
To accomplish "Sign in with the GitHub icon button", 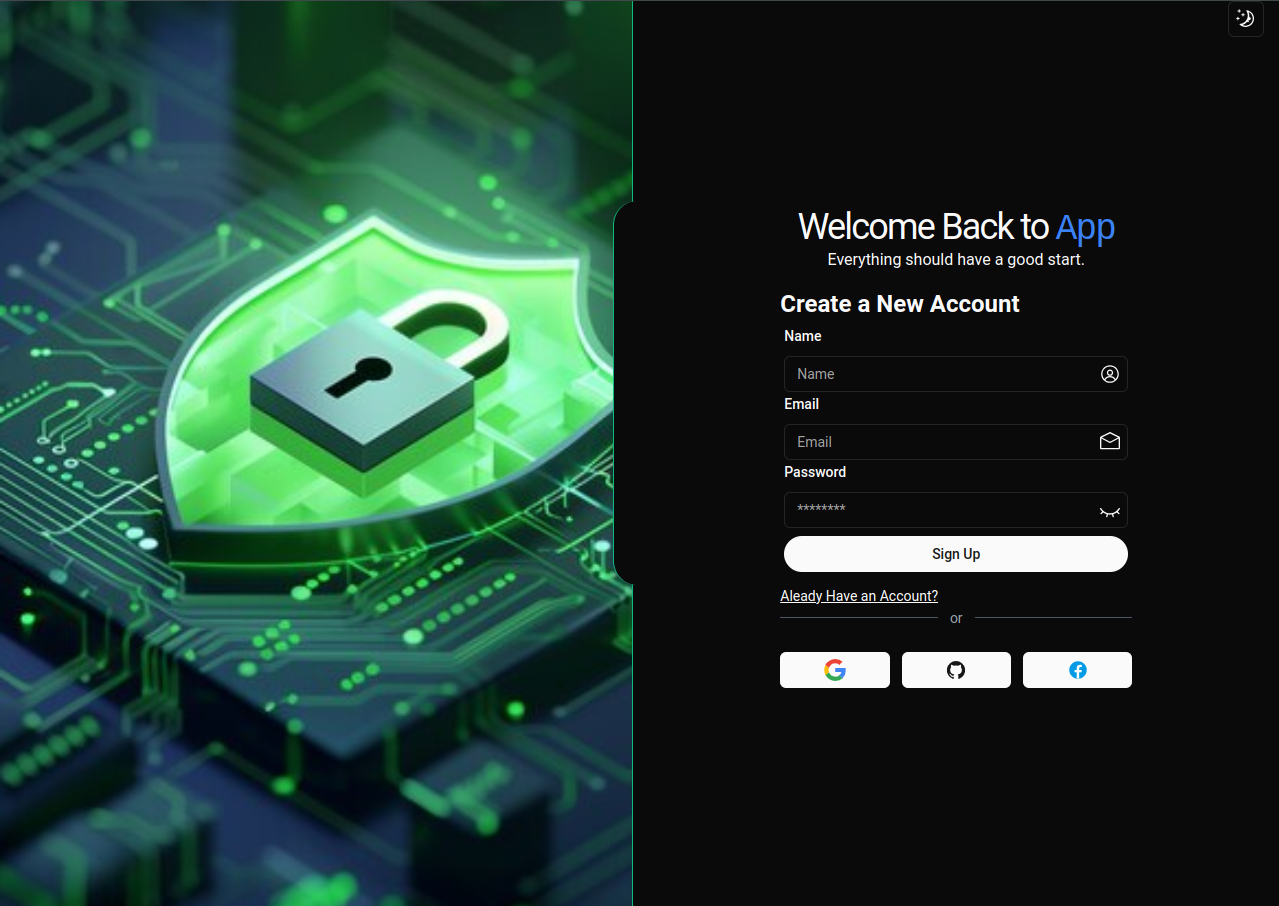I will pos(956,670).
